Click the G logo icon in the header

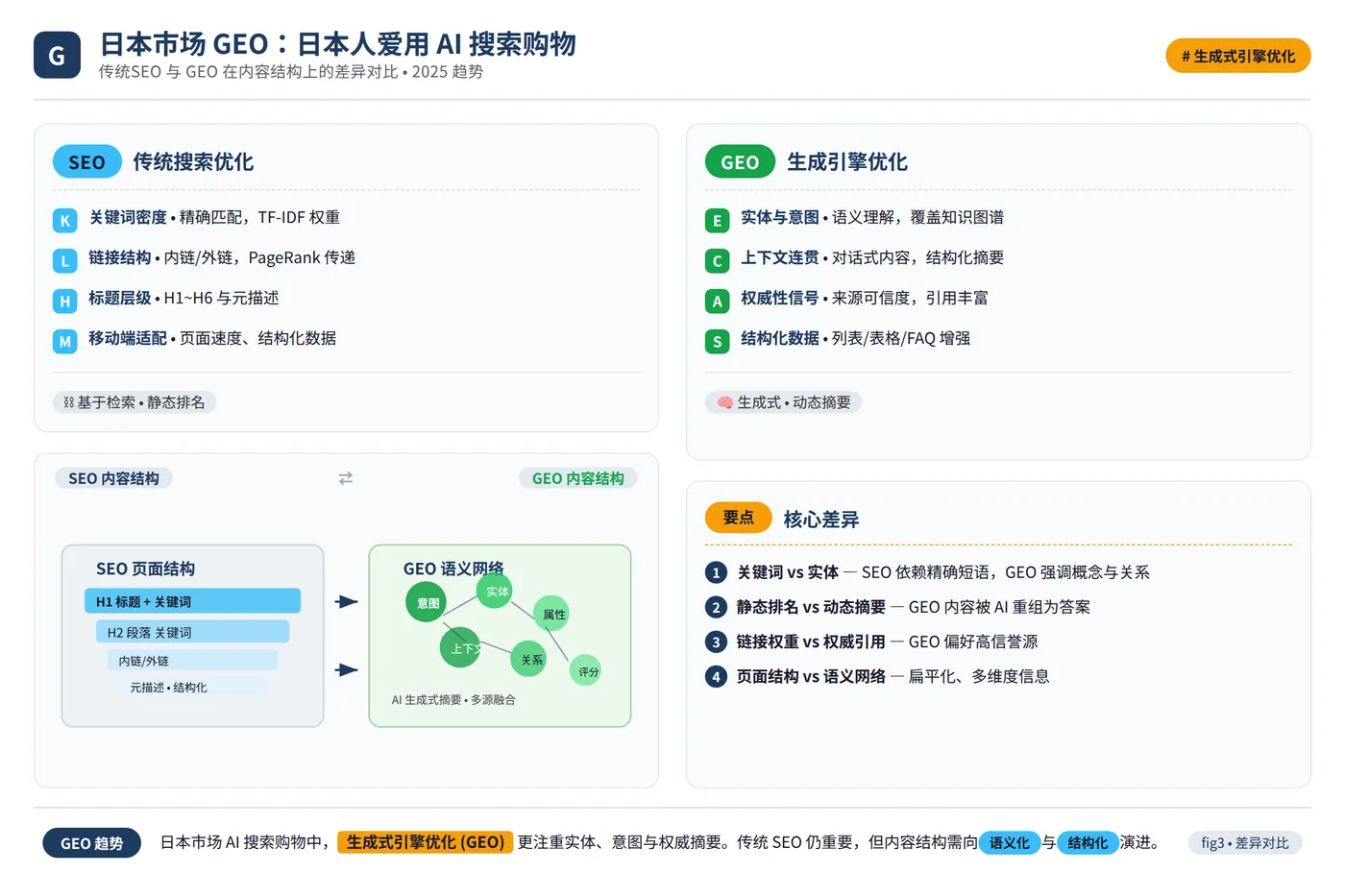(57, 55)
